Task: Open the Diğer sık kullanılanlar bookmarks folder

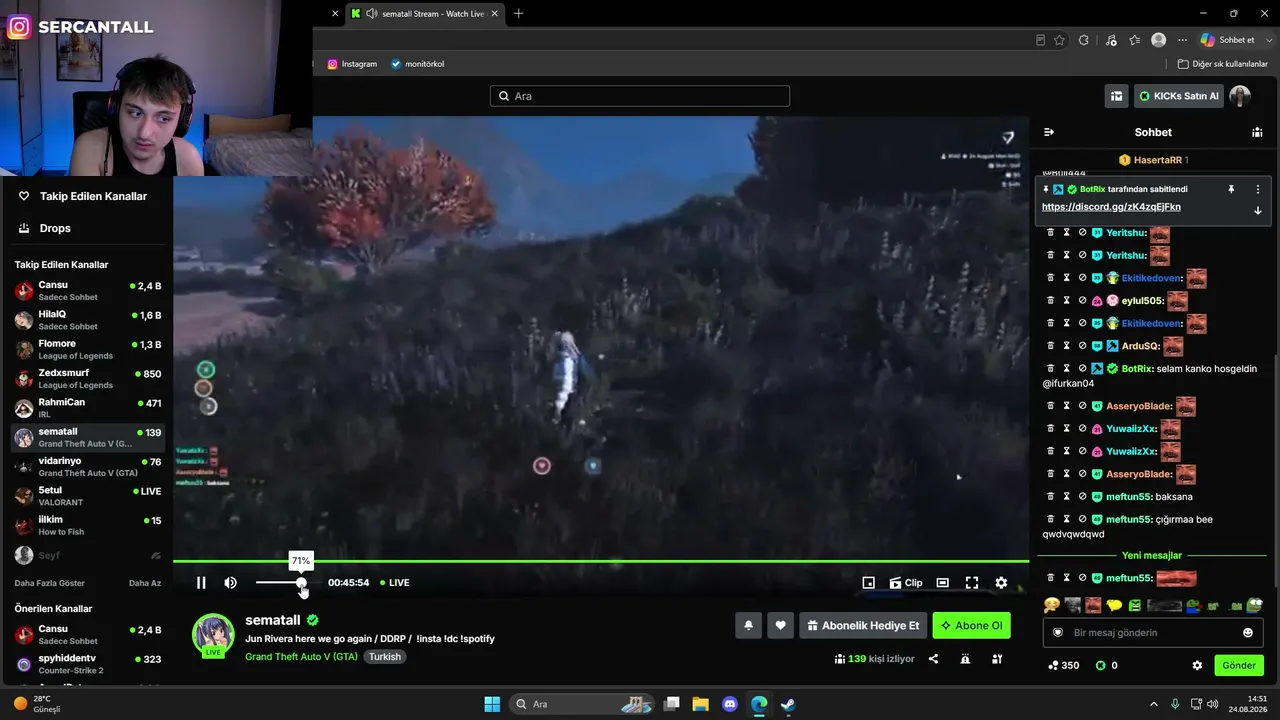Action: [1222, 64]
